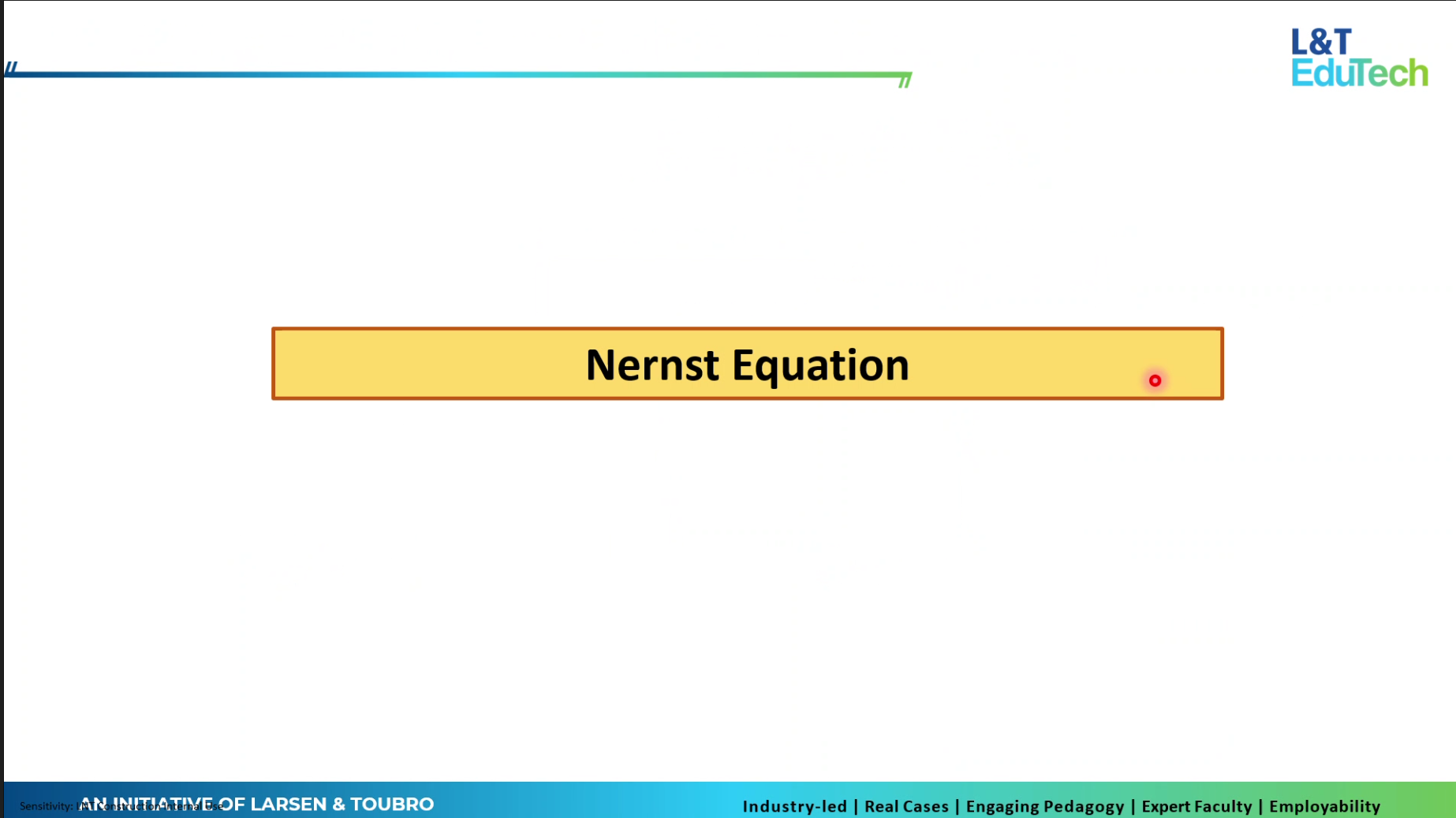Click "Industry-led" in the footer tagline

click(794, 806)
